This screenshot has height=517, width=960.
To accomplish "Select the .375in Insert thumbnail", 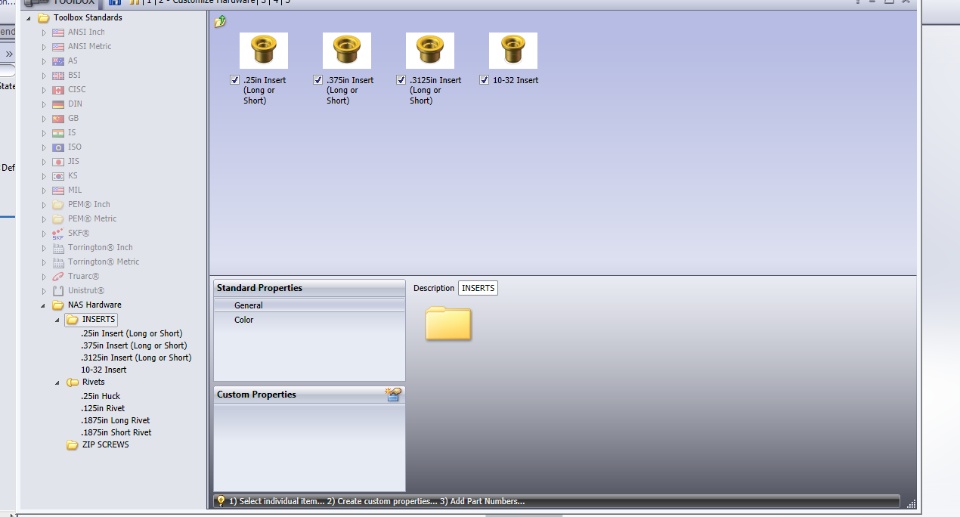I will click(347, 50).
